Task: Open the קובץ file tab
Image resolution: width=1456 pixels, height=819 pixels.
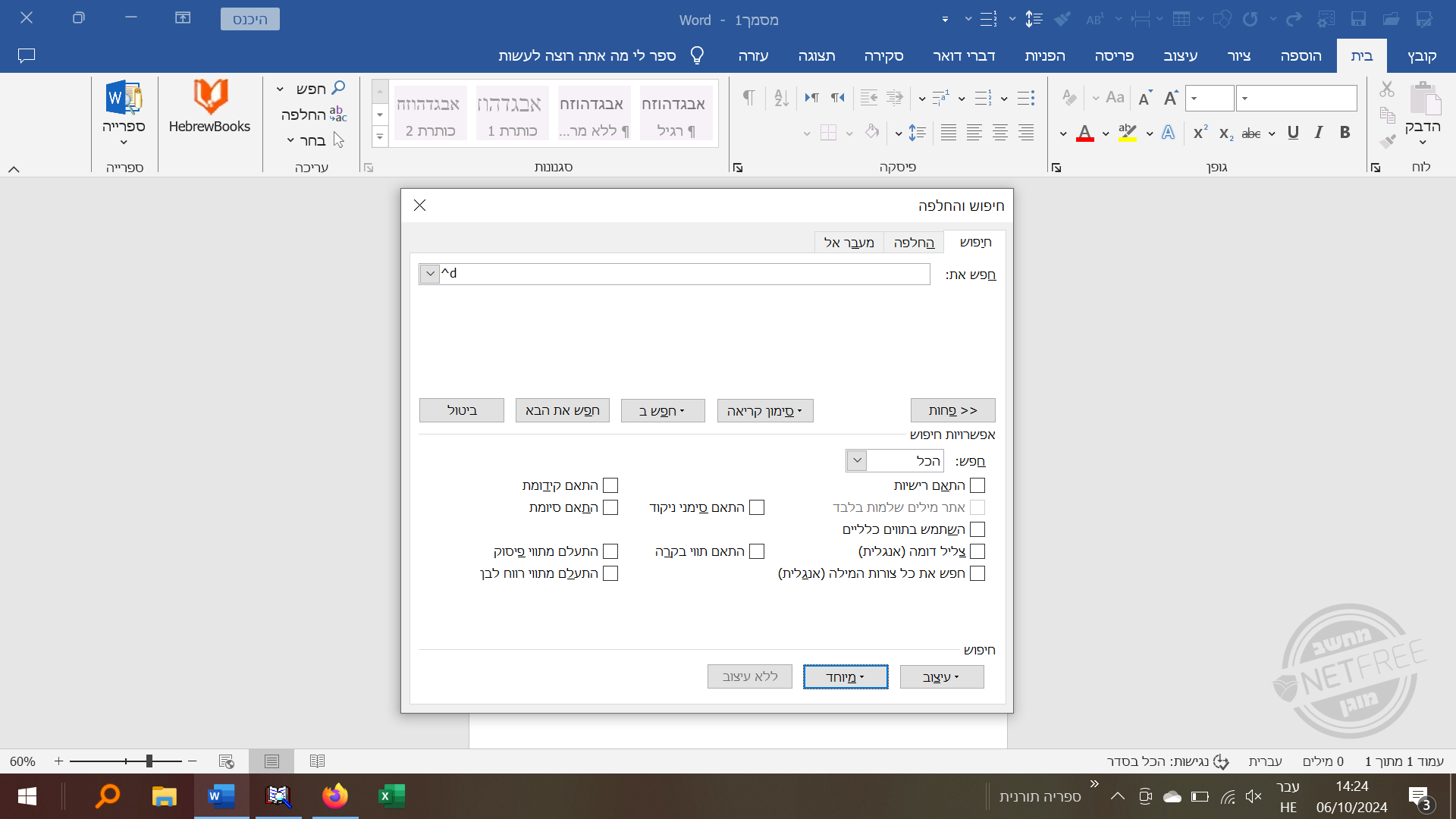Action: (x=1422, y=56)
